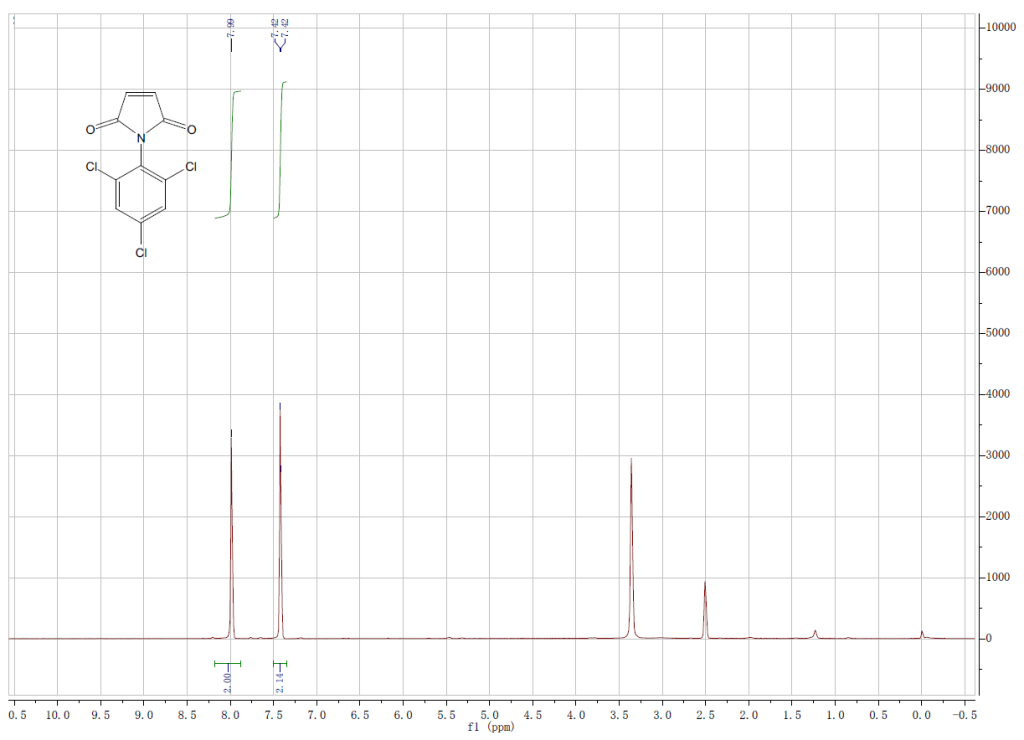1024x740 pixels.
Task: Click the 5000 intensity axis label
Action: [x=998, y=333]
